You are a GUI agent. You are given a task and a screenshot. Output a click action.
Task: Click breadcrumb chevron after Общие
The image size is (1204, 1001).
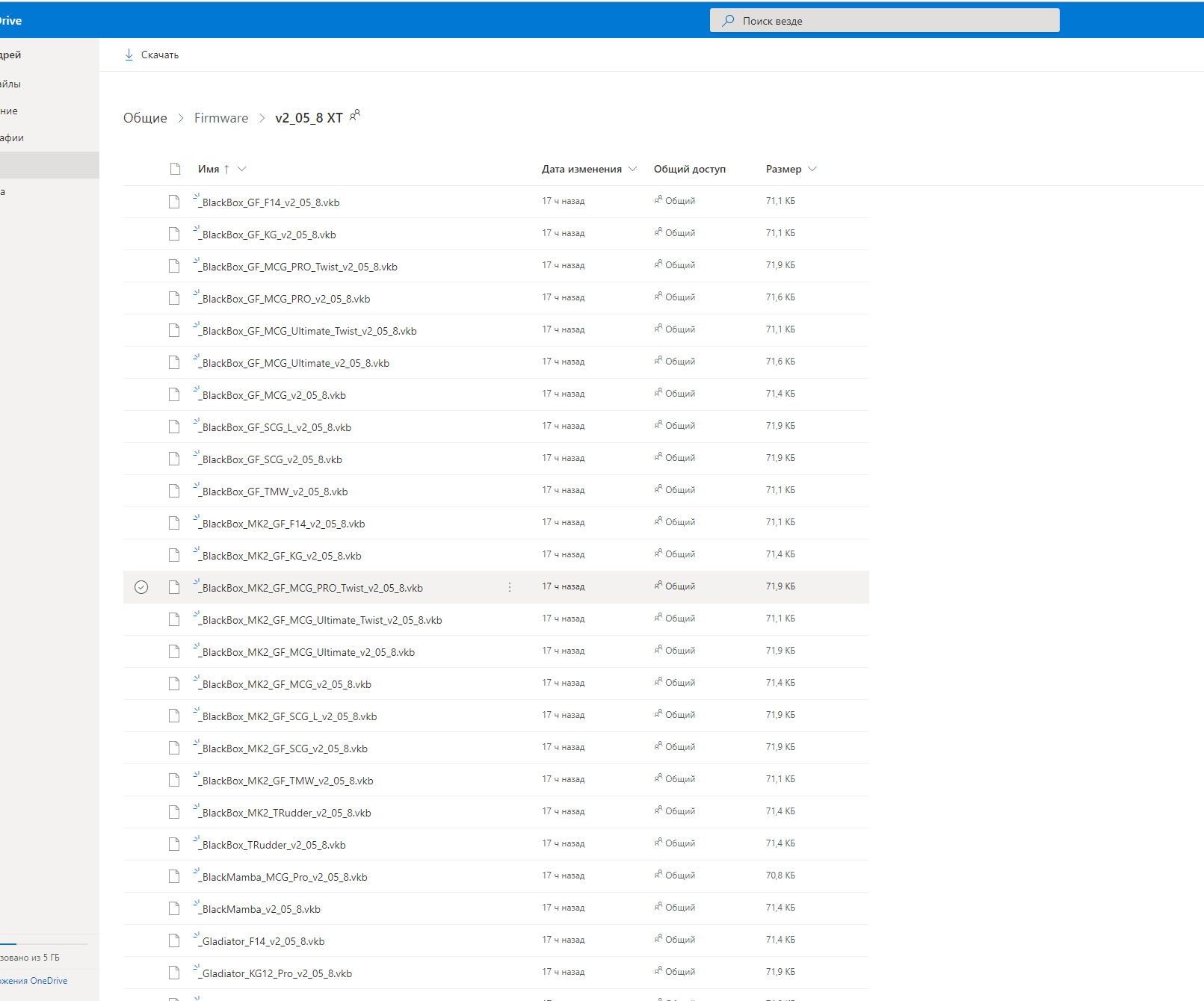[181, 118]
